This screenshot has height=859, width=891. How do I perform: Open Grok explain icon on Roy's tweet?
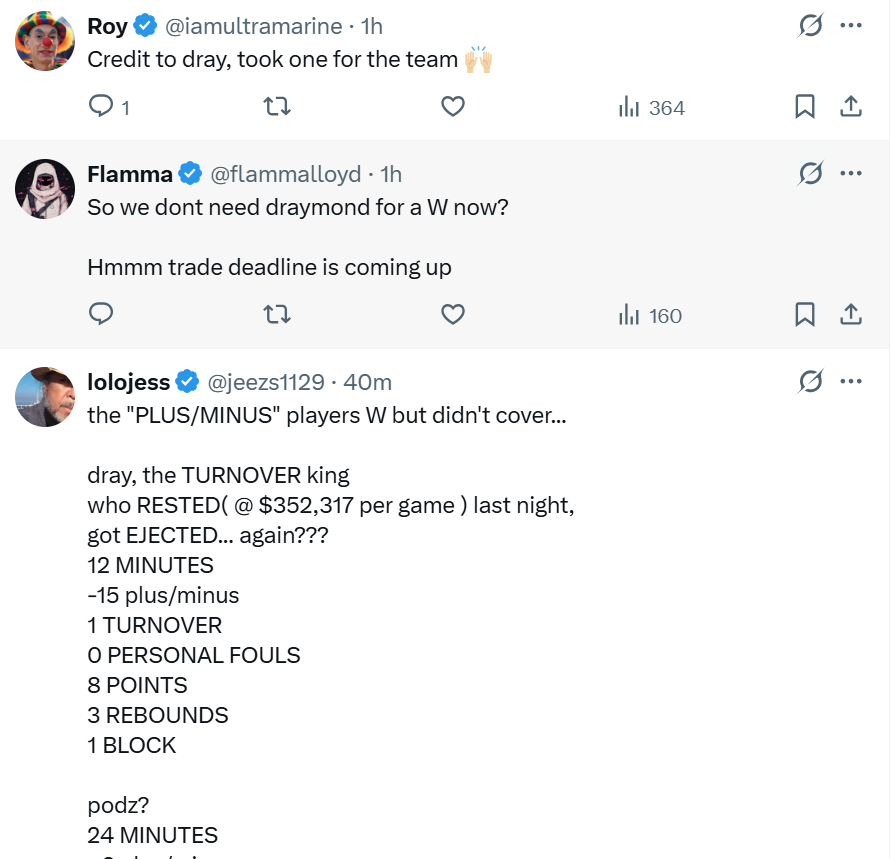(811, 26)
